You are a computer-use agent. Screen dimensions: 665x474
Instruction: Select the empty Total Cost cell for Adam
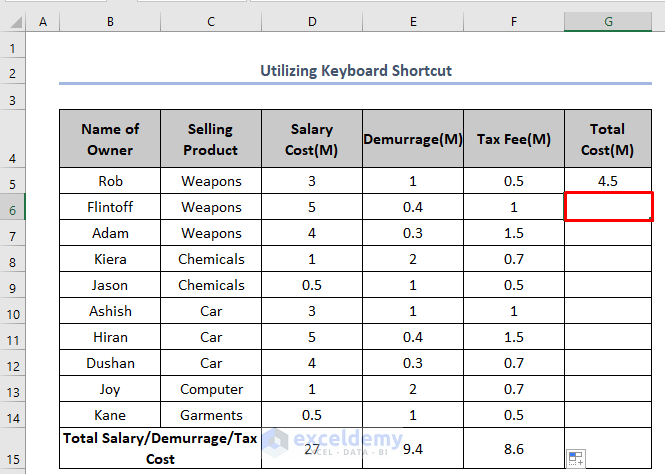[608, 233]
